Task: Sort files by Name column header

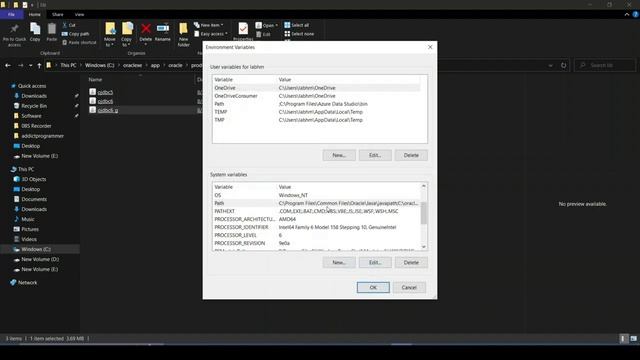Action: [95, 80]
